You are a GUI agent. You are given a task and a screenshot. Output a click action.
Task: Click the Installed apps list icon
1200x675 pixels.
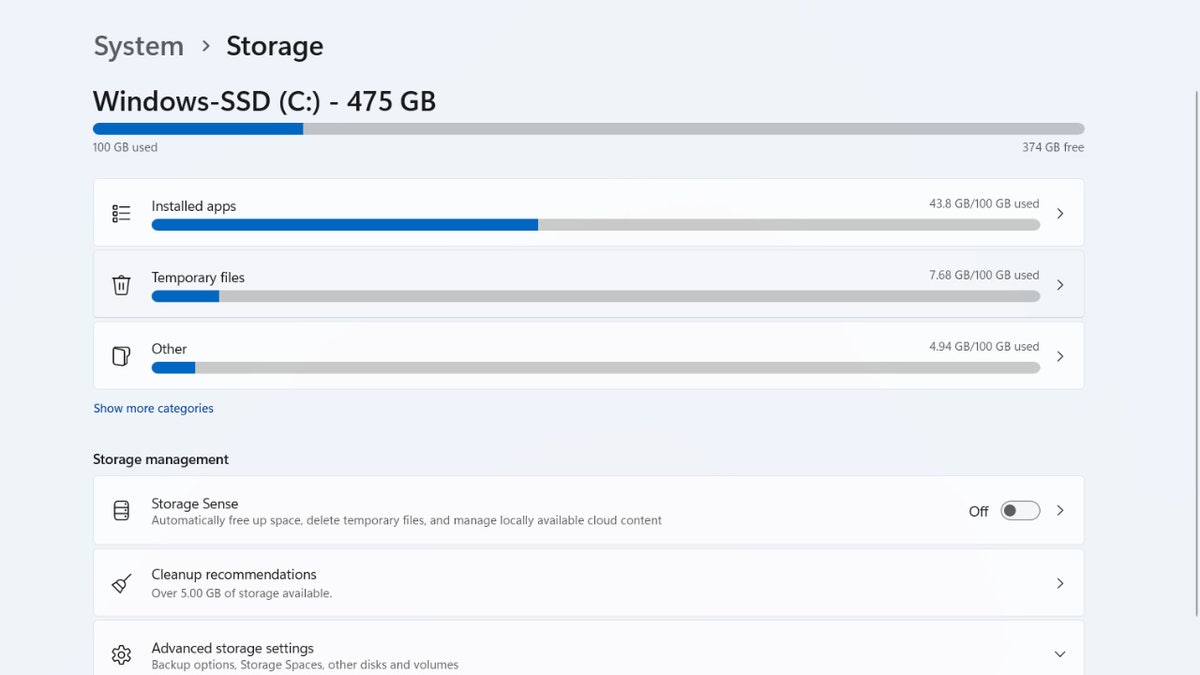(x=121, y=212)
